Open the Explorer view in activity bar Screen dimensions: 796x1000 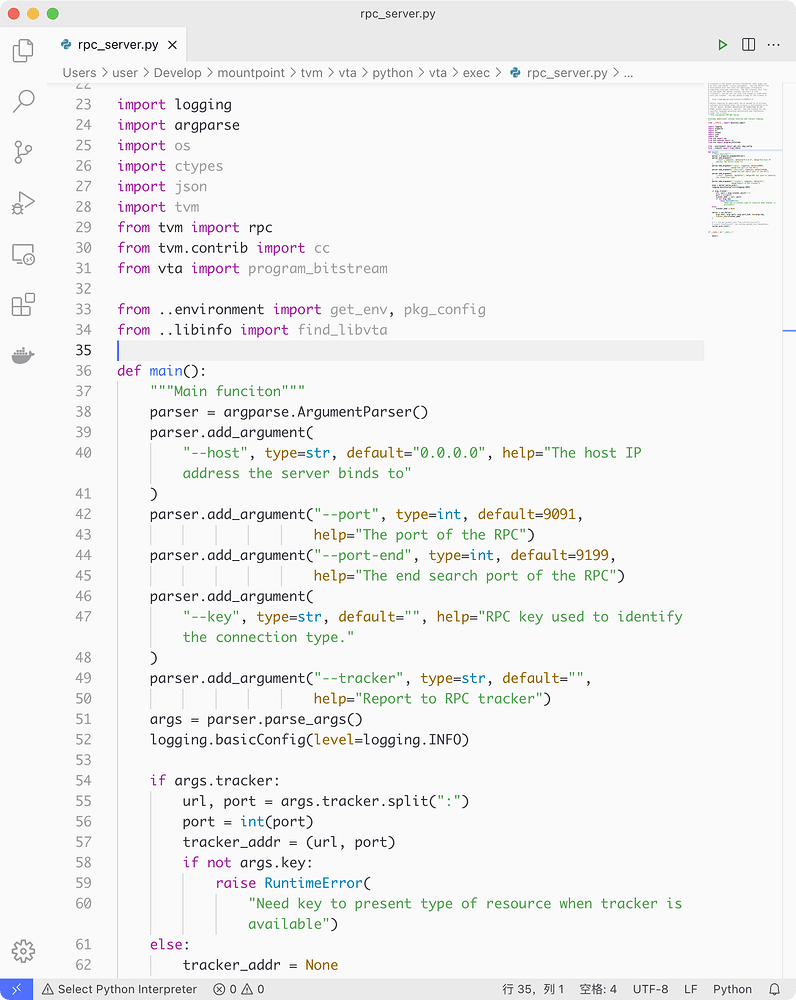coord(23,50)
